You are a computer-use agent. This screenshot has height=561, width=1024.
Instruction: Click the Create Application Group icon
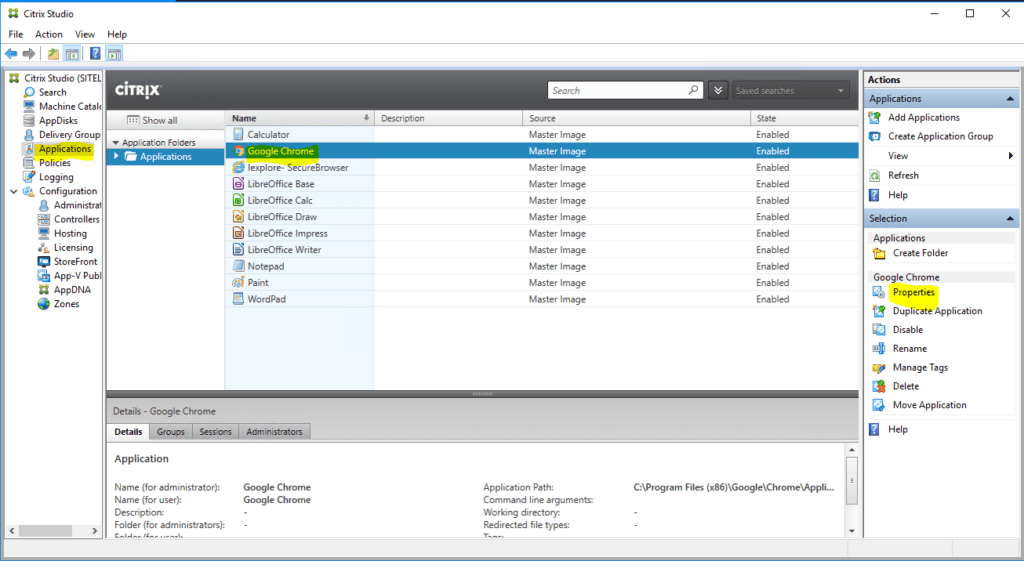click(x=875, y=136)
